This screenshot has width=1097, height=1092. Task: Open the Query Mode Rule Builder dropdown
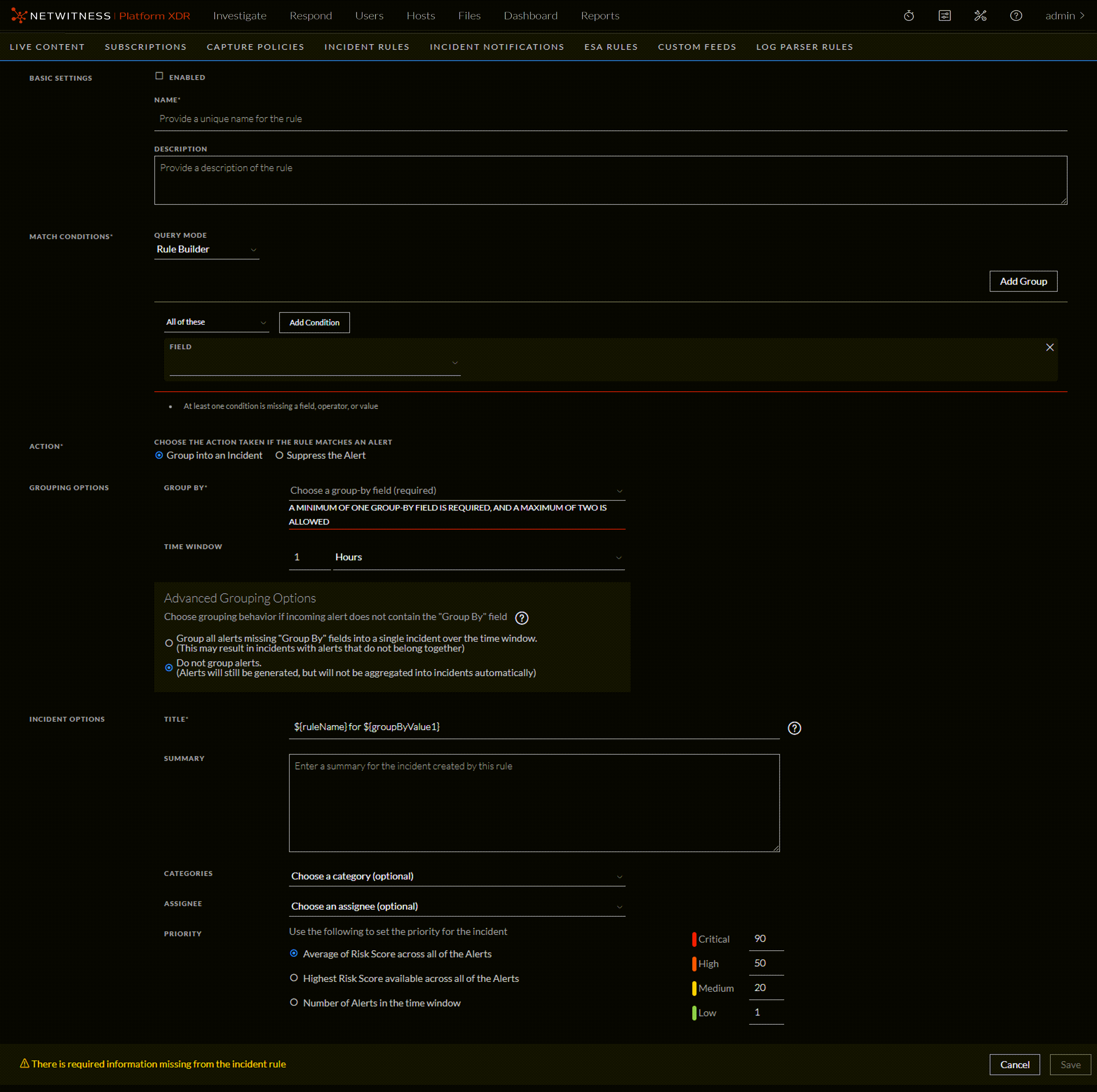pyautogui.click(x=206, y=249)
